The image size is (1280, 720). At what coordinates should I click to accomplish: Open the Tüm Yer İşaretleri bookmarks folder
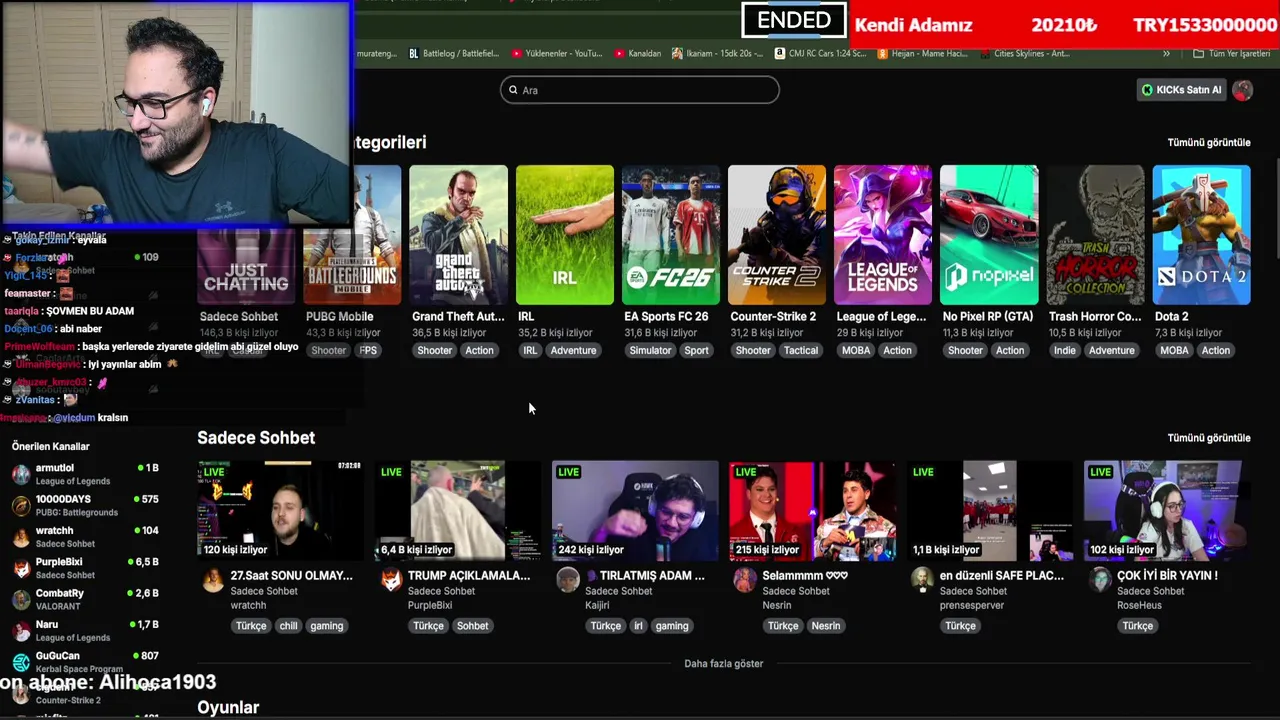click(1232, 53)
